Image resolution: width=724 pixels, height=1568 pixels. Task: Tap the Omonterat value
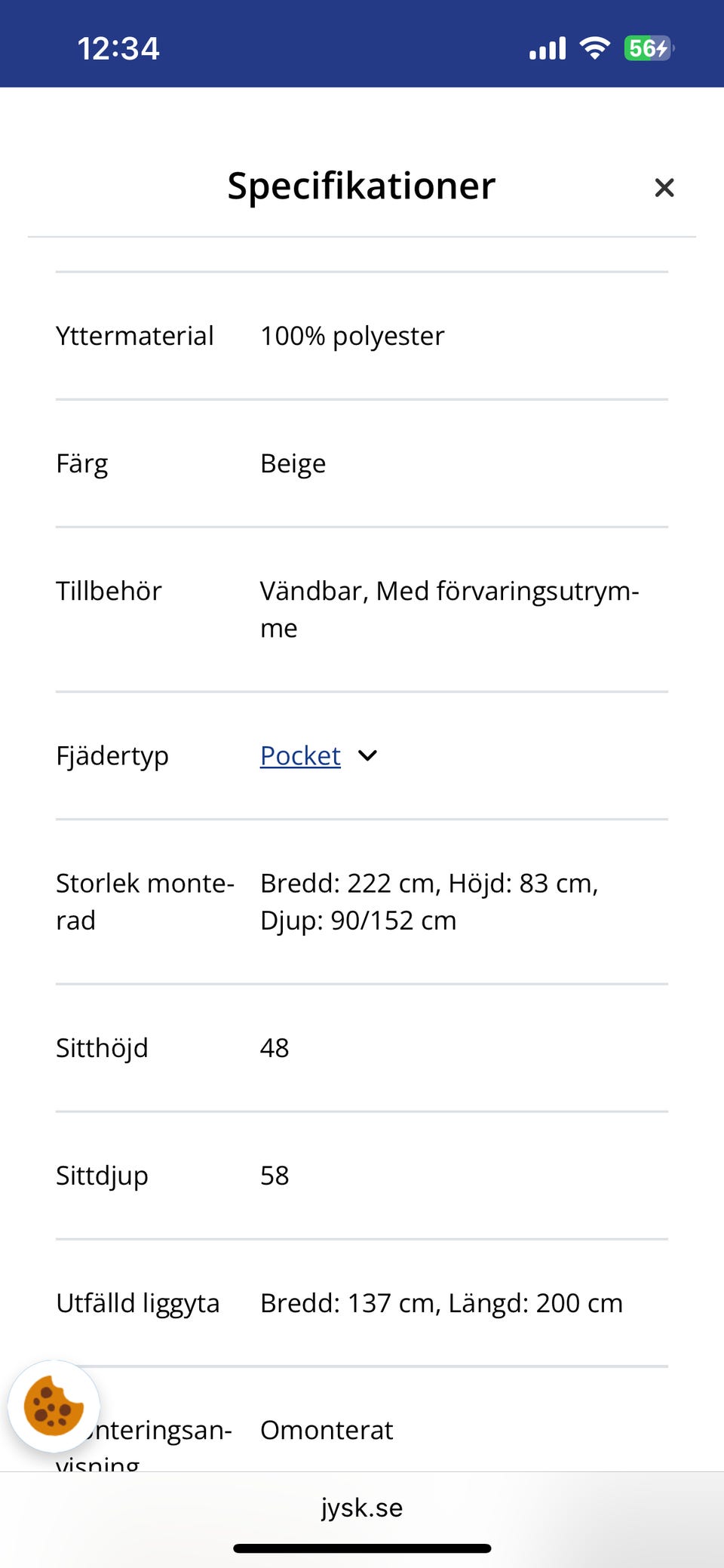coord(327,1430)
